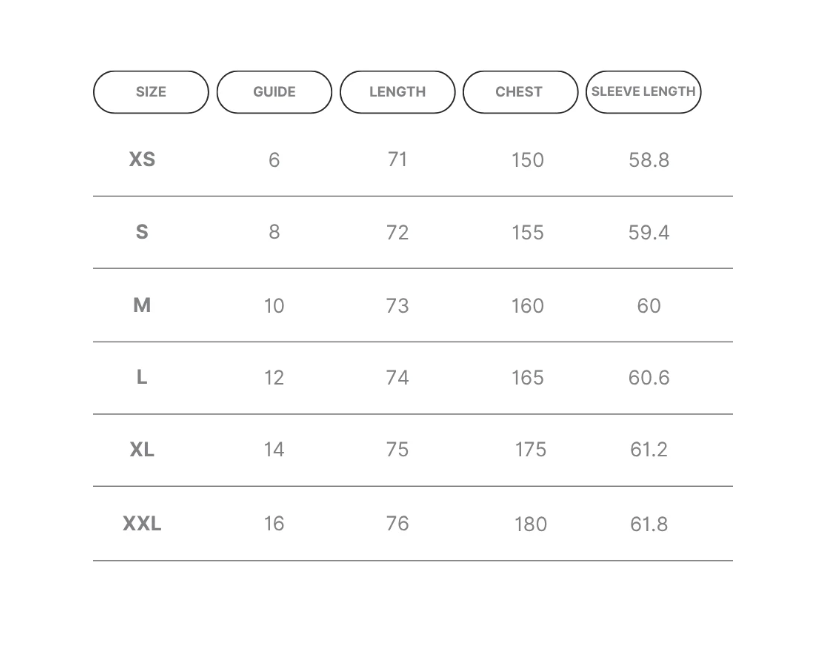This screenshot has width=822, height=654.
Task: Select length value 71 in XS row
Action: click(397, 159)
